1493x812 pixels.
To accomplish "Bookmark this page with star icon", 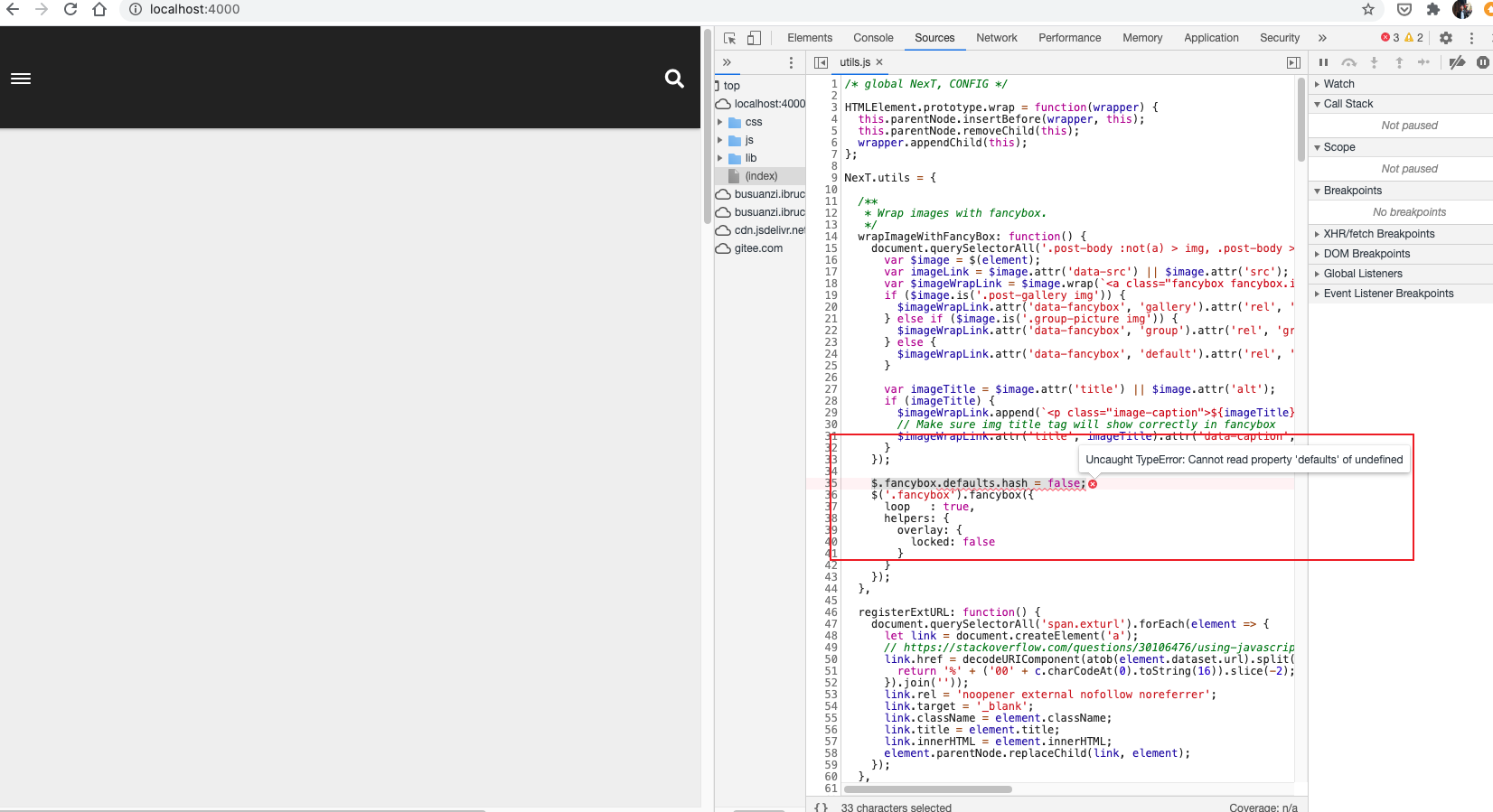I will click(x=1368, y=9).
